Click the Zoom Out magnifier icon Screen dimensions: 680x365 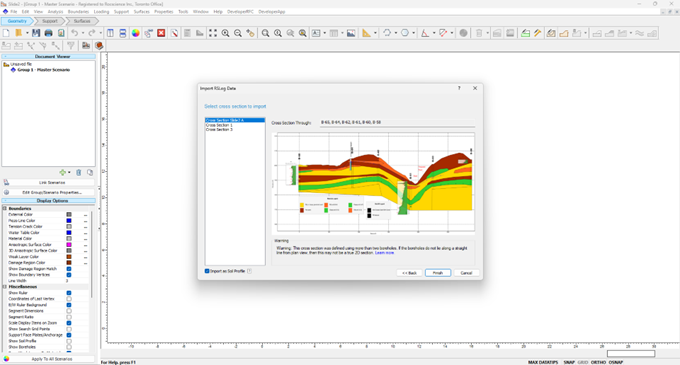[x=238, y=33]
